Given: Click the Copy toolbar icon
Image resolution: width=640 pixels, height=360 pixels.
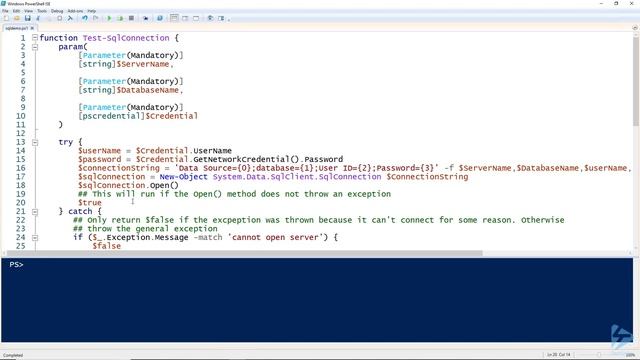Looking at the screenshot, I should tap(49, 18).
